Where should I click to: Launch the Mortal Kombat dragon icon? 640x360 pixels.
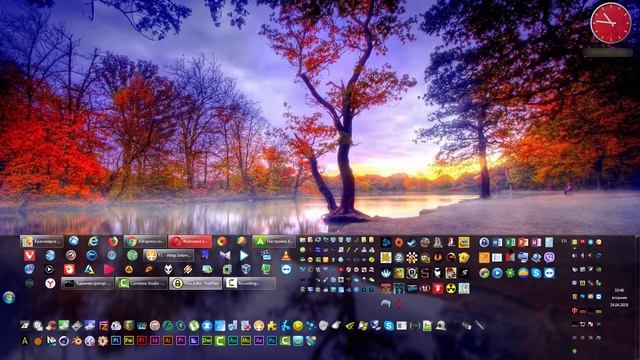click(x=451, y=257)
